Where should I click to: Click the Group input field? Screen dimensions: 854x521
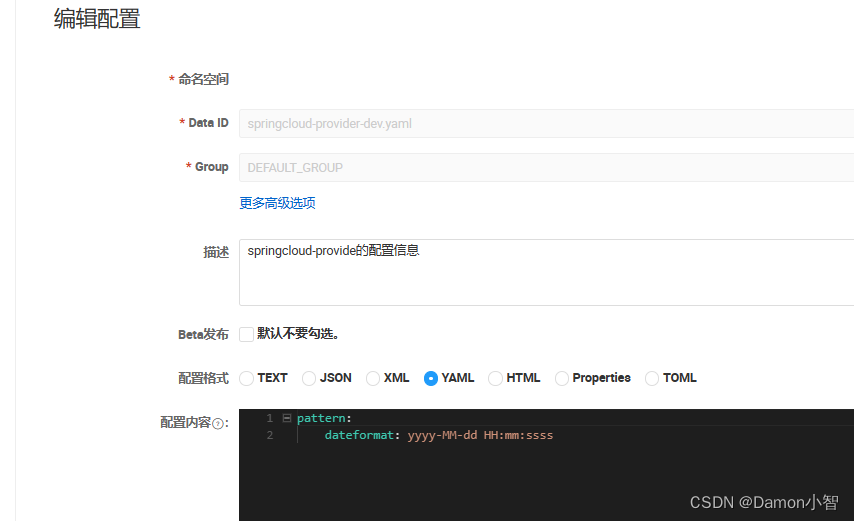[546, 168]
